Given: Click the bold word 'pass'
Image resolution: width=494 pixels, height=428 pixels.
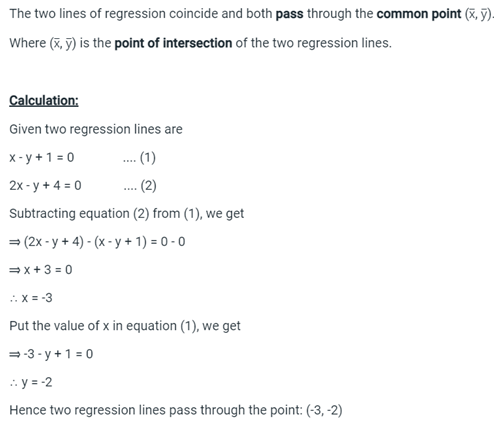Looking at the screenshot, I should 289,14.
